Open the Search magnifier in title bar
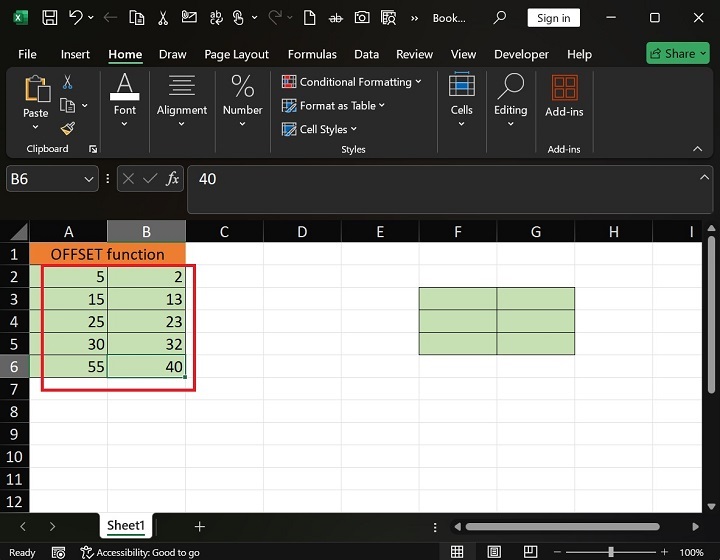Screen dimensions: 720x560 point(499,18)
